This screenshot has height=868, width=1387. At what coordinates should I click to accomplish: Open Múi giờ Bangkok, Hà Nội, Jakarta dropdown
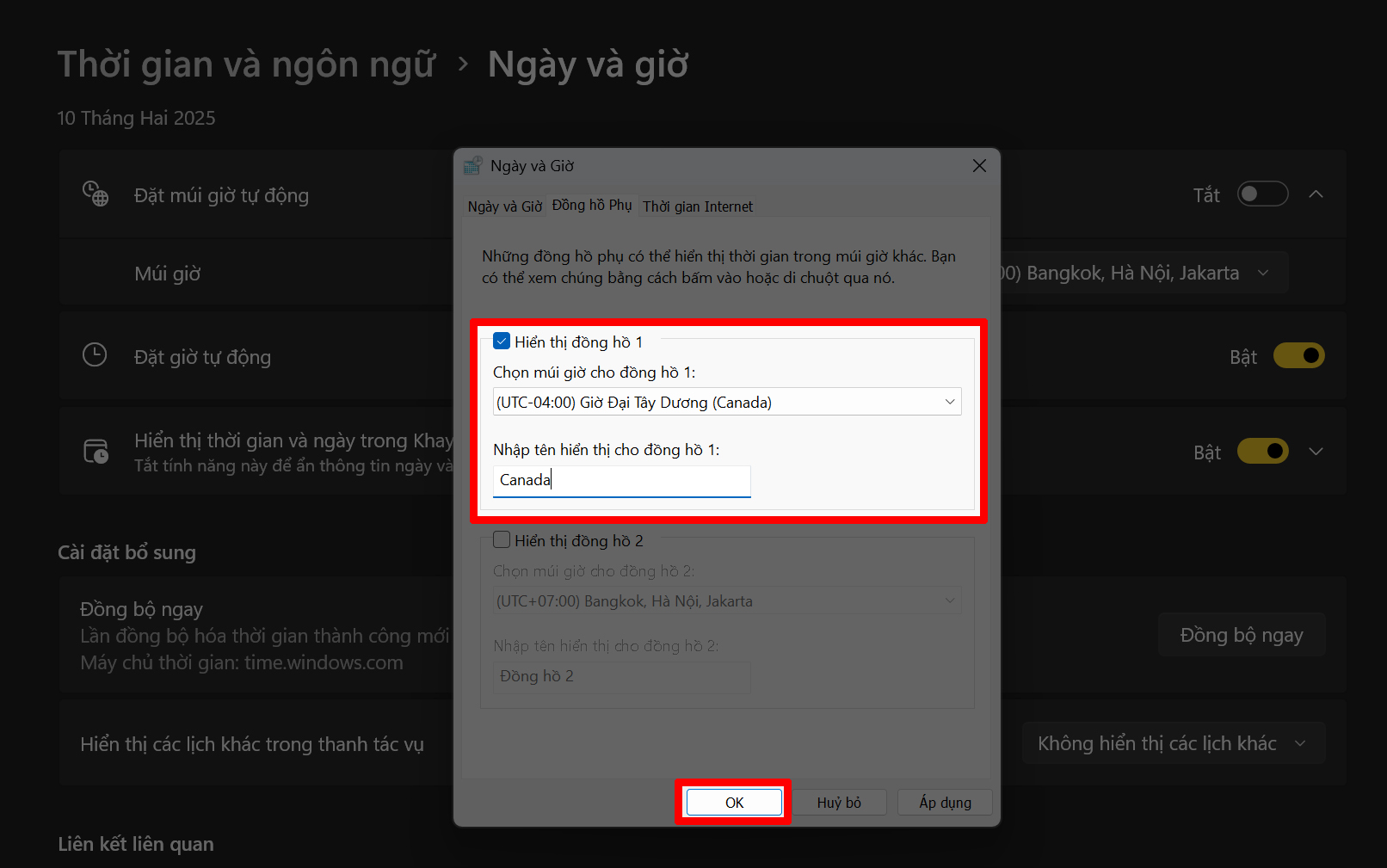point(1143,273)
